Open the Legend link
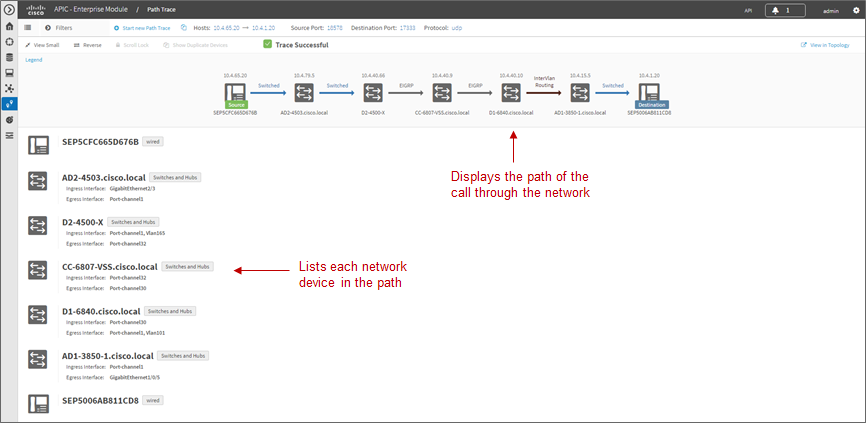868x423 pixels. tap(34, 60)
